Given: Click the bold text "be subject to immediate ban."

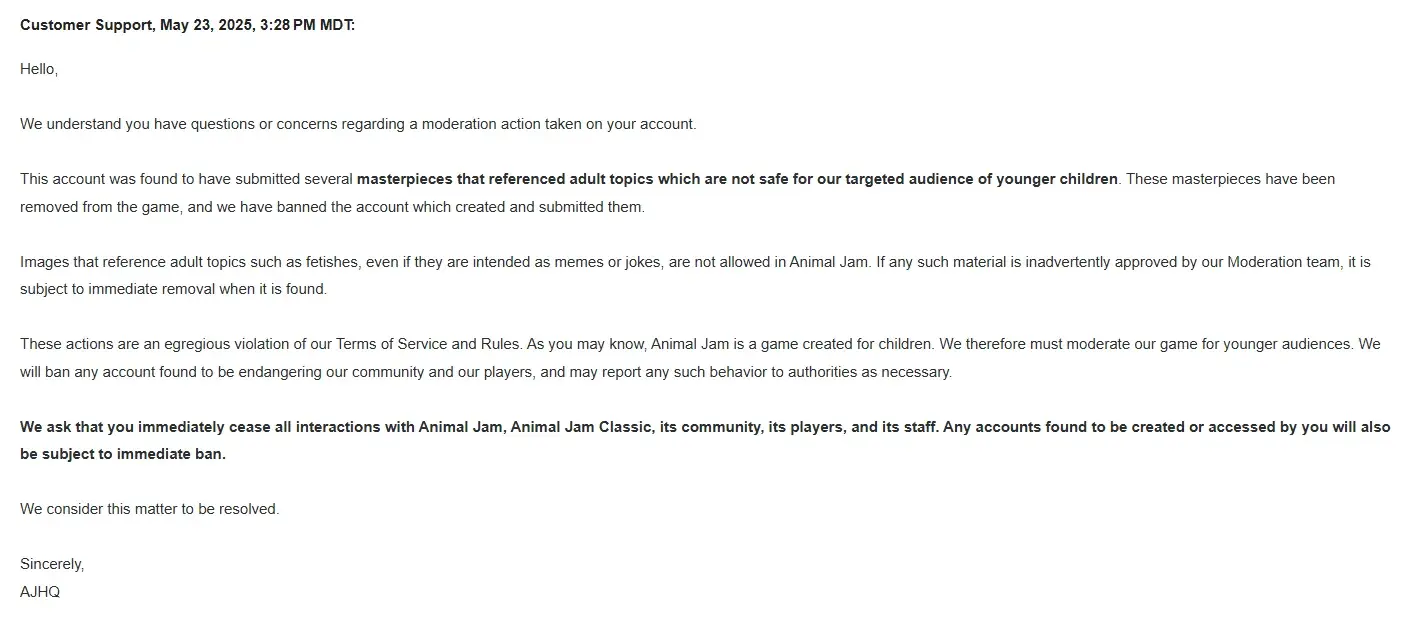Looking at the screenshot, I should (123, 454).
